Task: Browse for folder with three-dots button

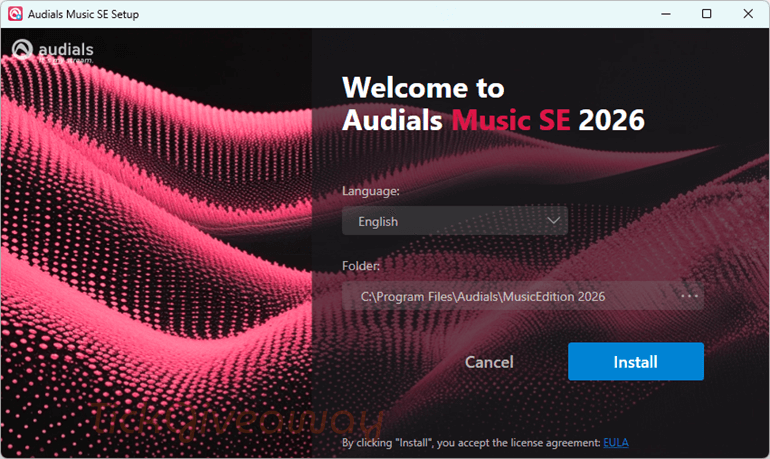Action: (x=689, y=296)
